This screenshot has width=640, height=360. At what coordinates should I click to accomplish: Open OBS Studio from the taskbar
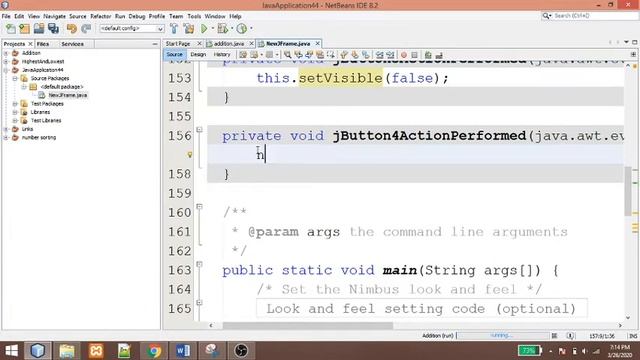click(241, 351)
